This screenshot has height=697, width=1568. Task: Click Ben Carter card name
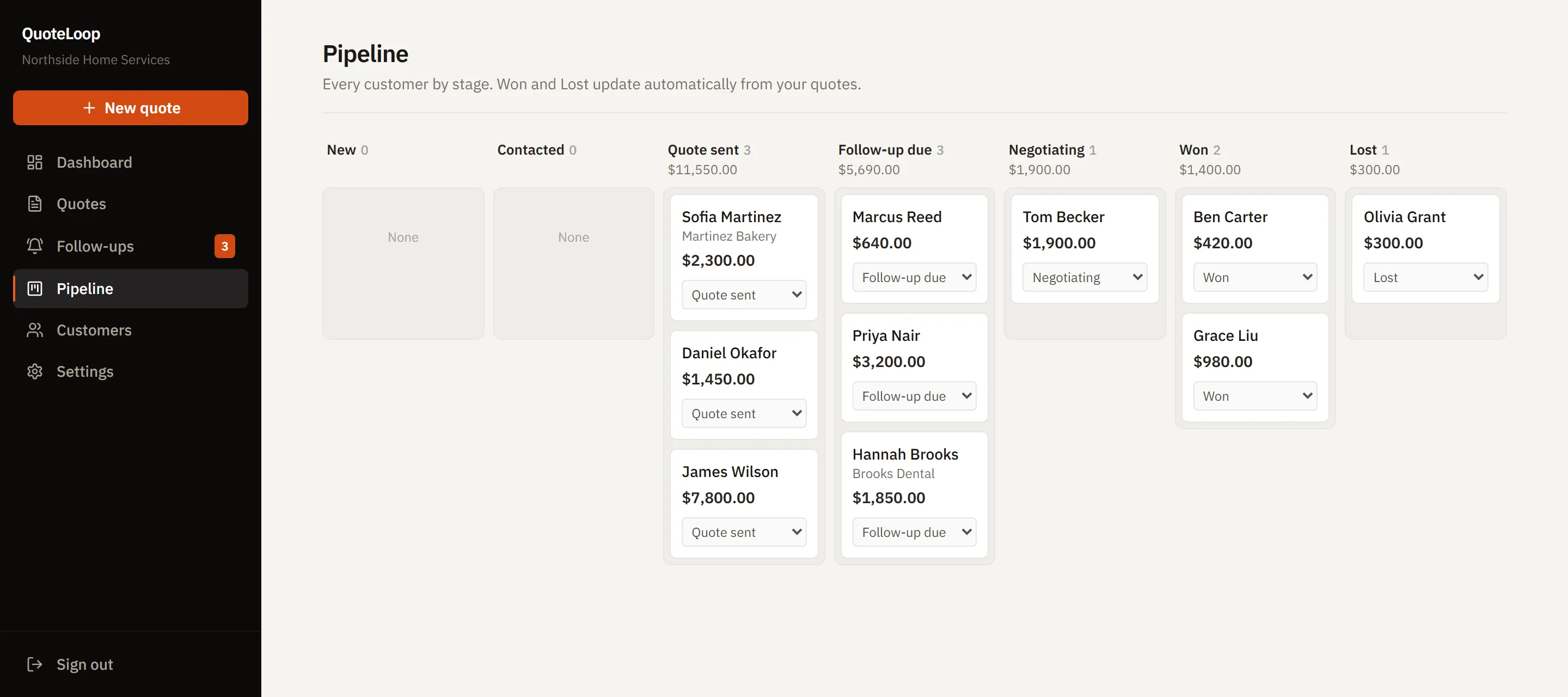click(1230, 217)
